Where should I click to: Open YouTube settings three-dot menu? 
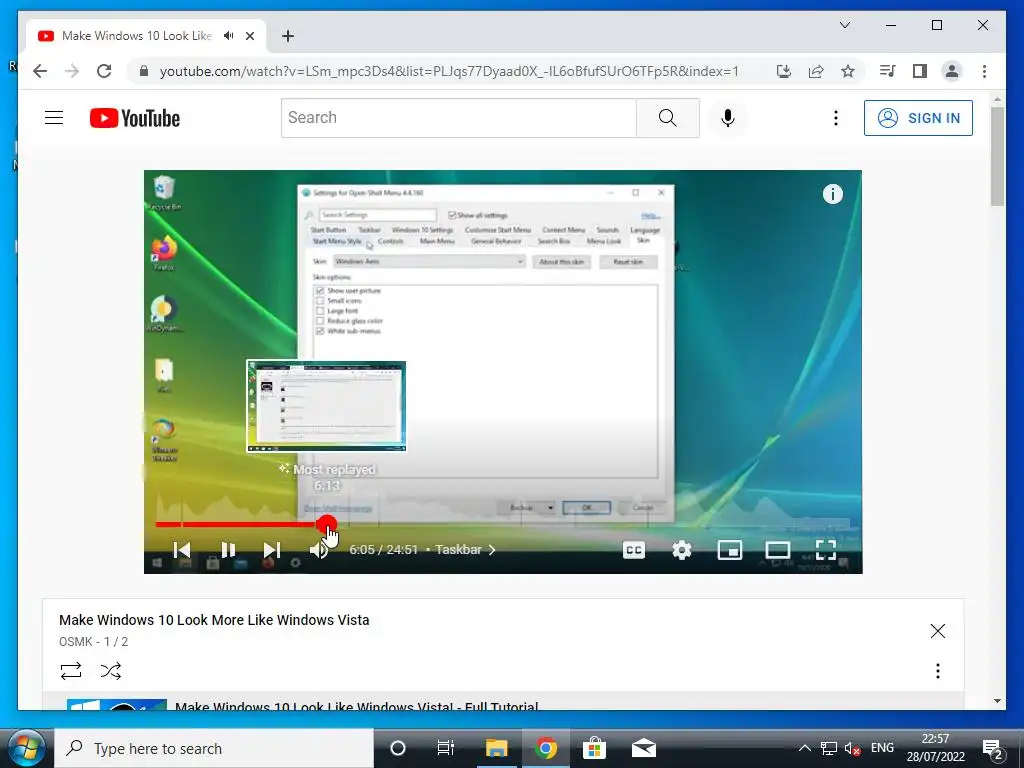point(835,118)
